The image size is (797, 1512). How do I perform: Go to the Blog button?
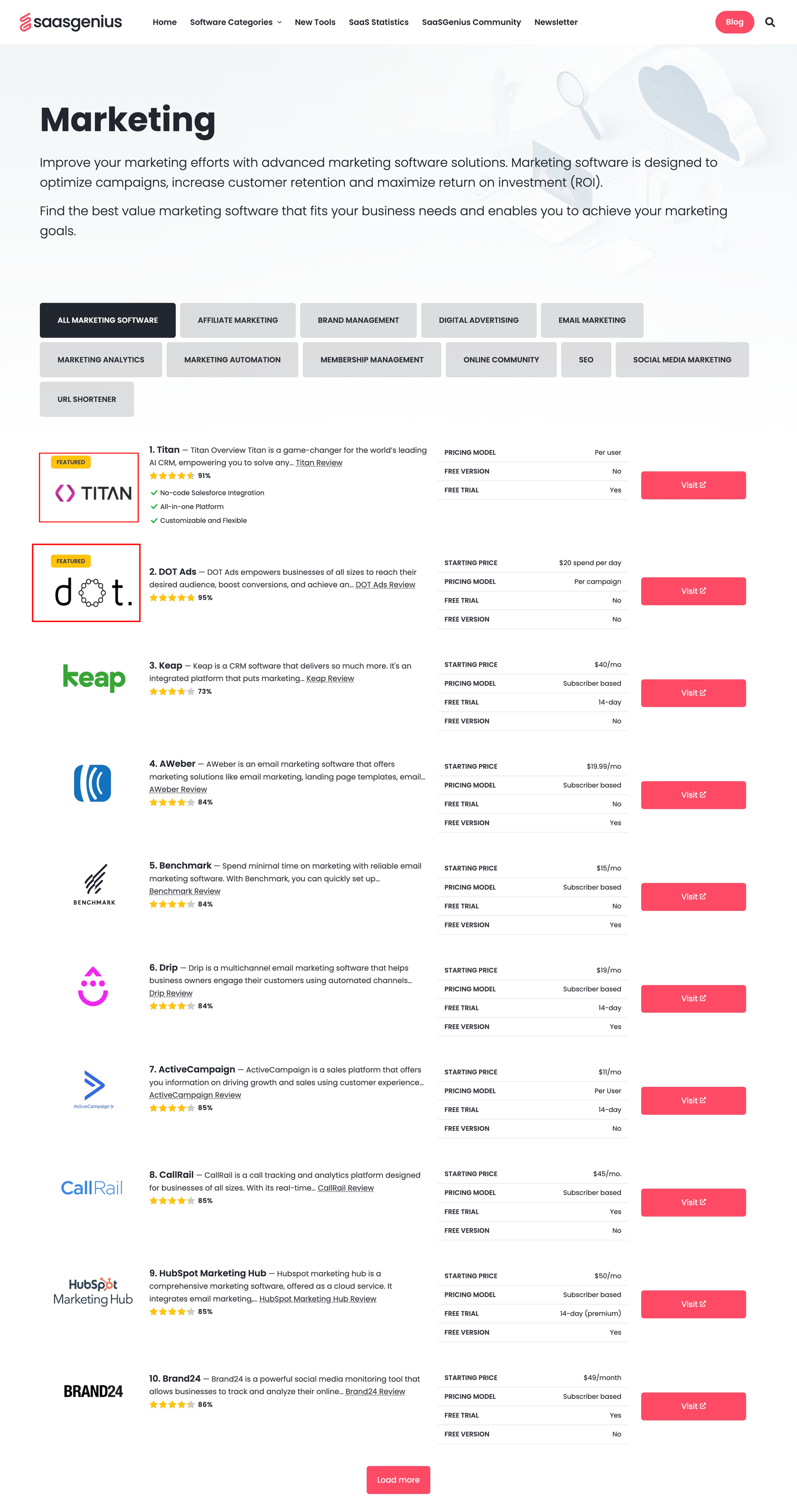coord(734,22)
